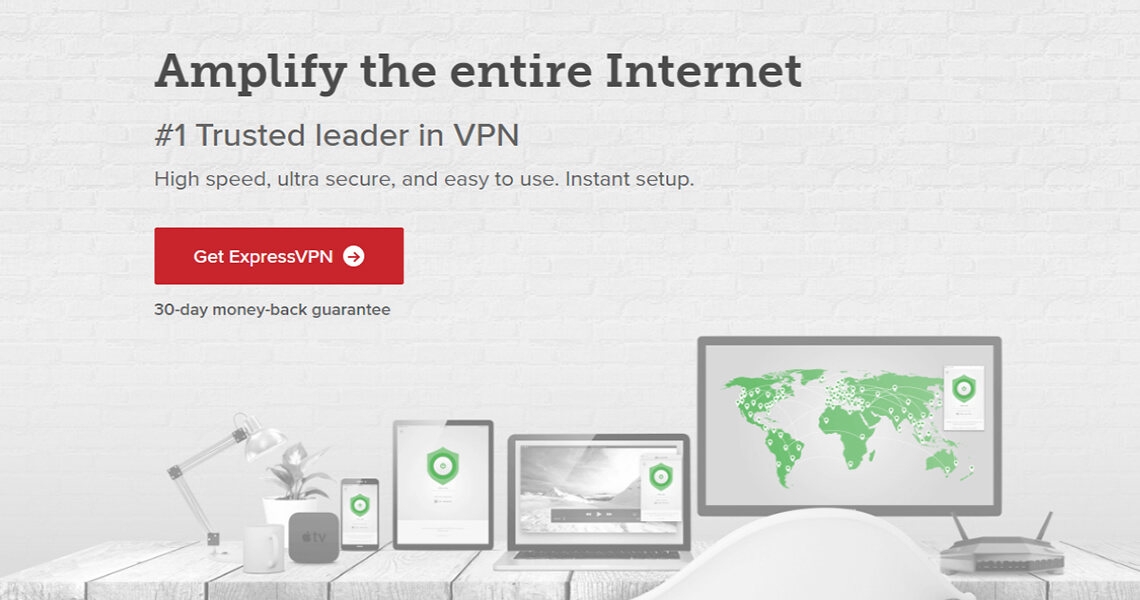Click the green shield on the laptop's app window

(x=661, y=476)
